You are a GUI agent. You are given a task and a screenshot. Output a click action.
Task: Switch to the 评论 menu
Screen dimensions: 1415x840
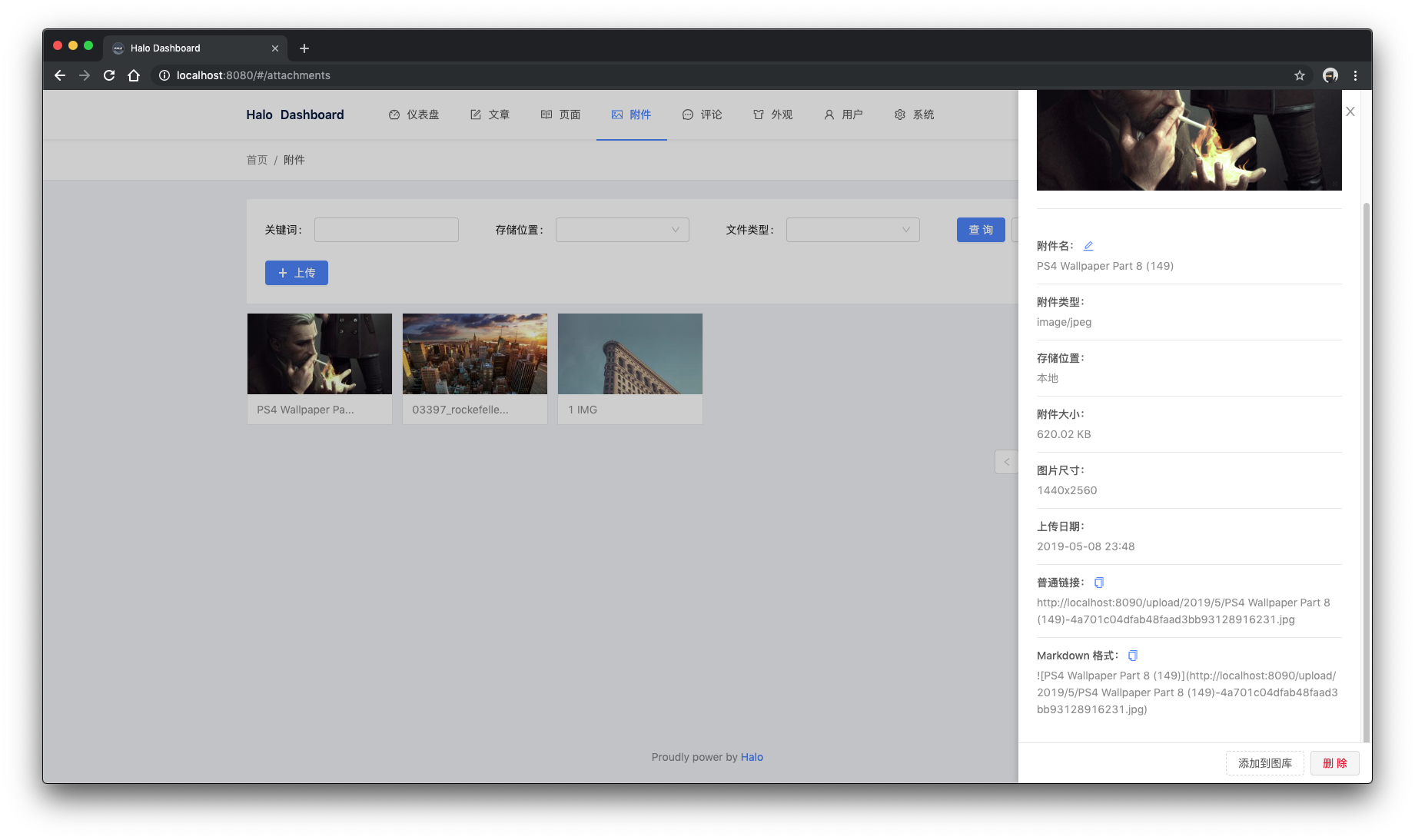point(703,115)
